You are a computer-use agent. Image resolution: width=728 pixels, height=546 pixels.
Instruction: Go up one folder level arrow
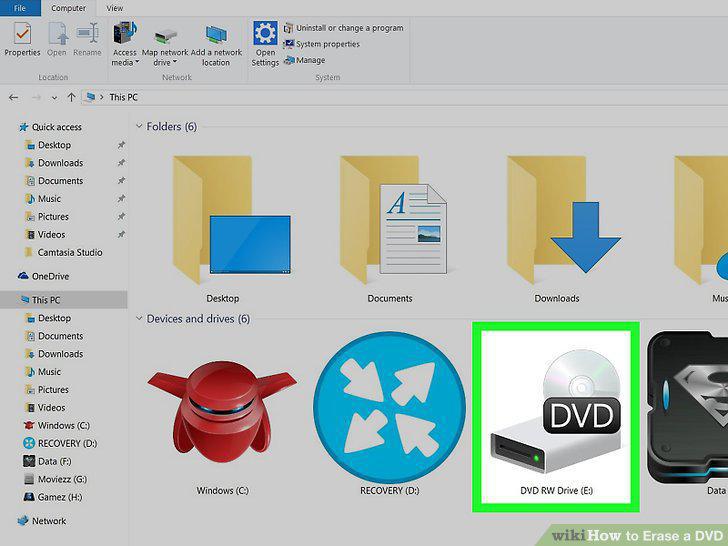coord(71,97)
